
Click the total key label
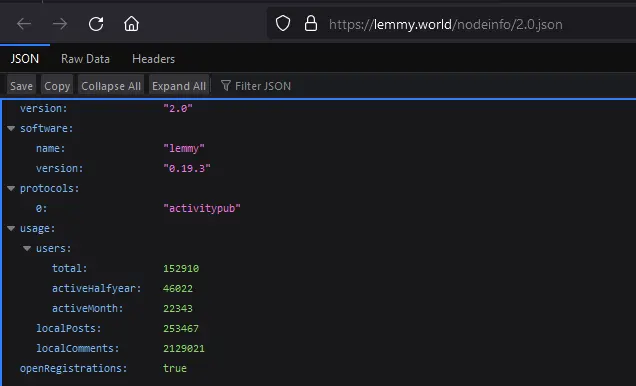pyautogui.click(x=69, y=268)
